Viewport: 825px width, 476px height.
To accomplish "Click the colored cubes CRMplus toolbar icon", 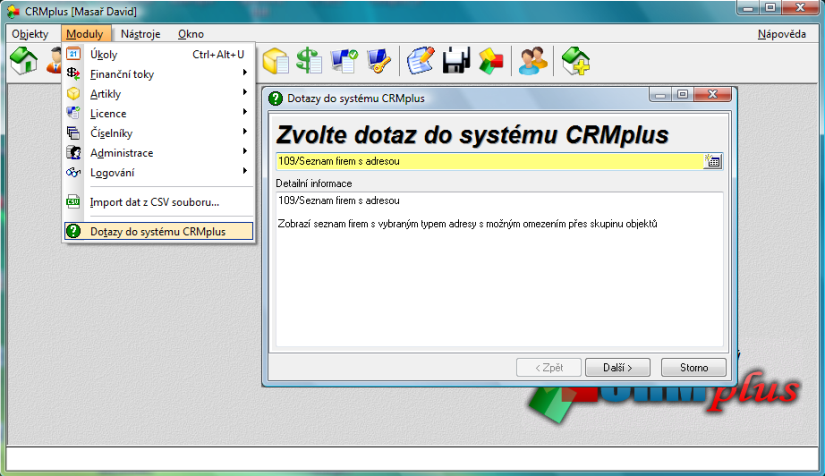I will coord(491,60).
